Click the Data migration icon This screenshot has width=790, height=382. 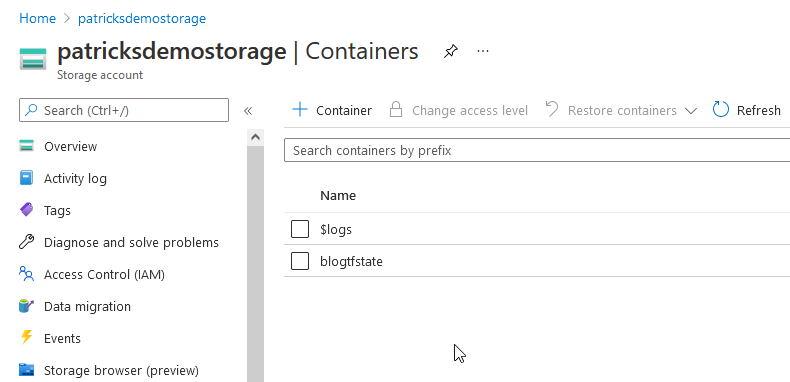pyautogui.click(x=26, y=306)
